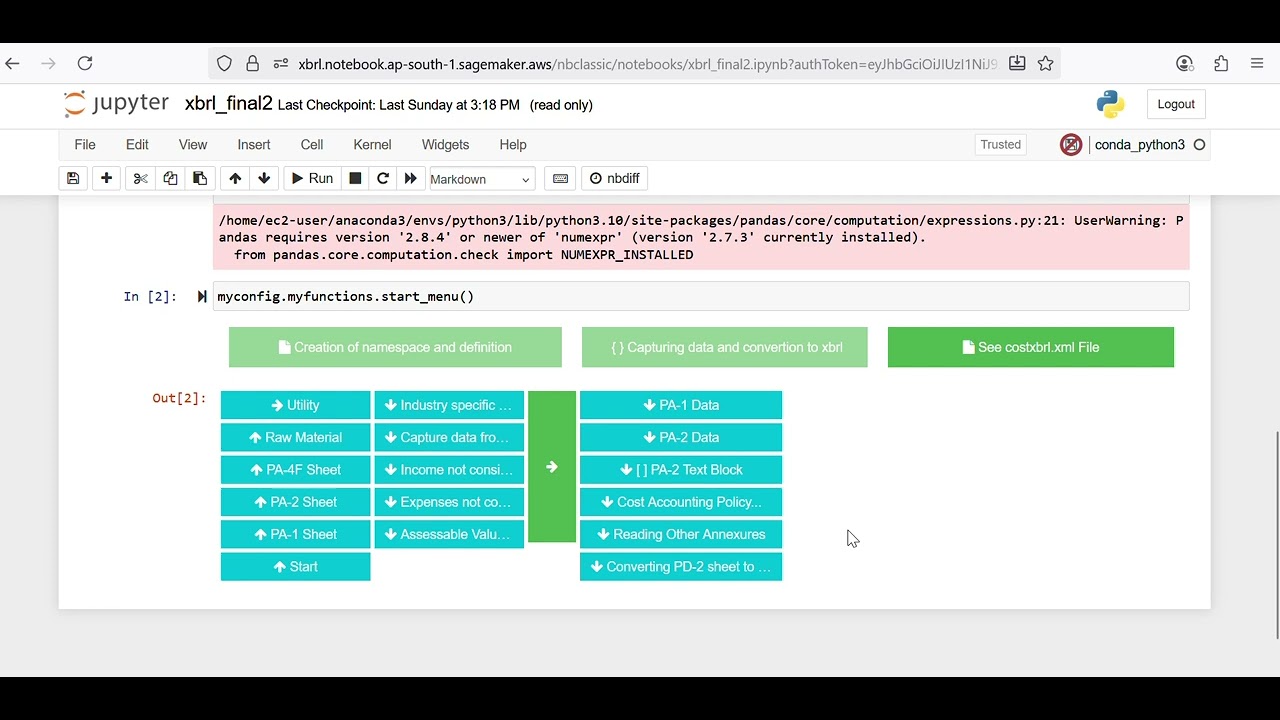Open the Widgets menu
Image resolution: width=1280 pixels, height=720 pixels.
(445, 145)
